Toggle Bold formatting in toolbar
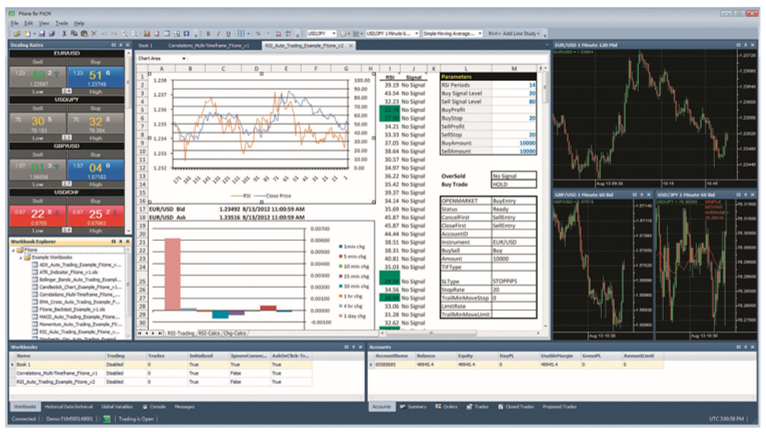The height and width of the screenshot is (432, 766). click(208, 34)
